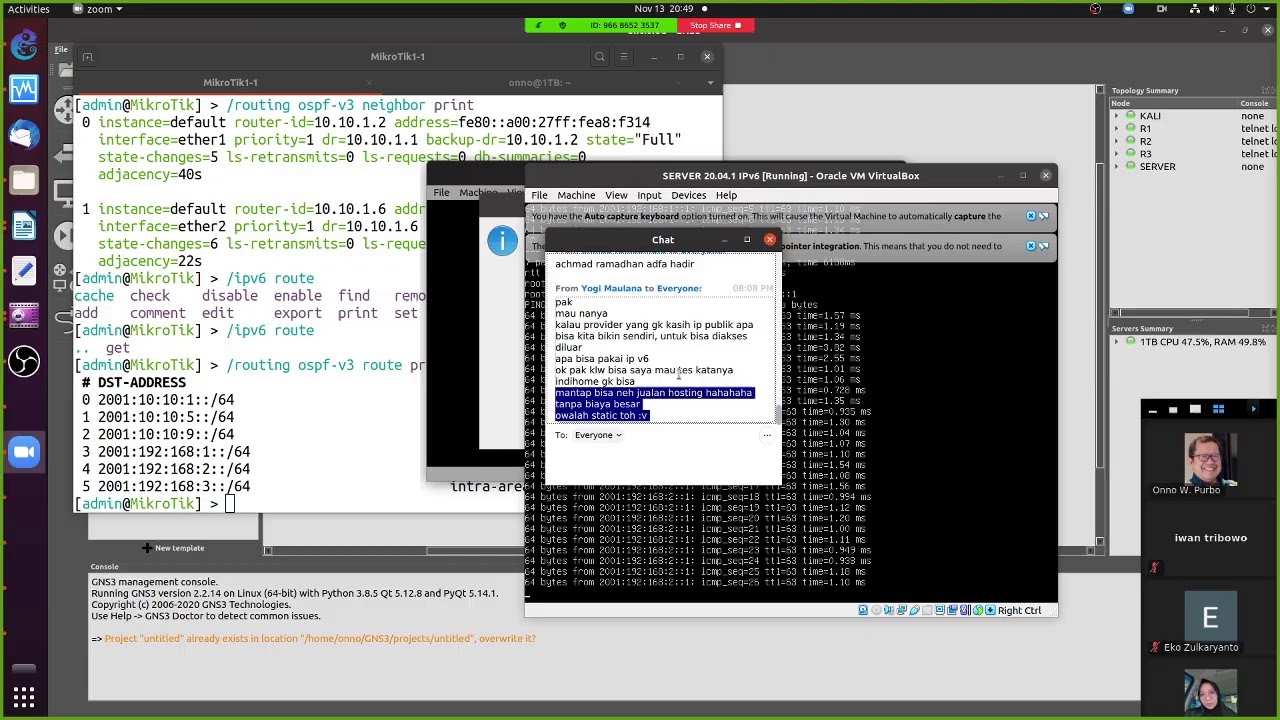The width and height of the screenshot is (1280, 720).
Task: Click VirtualBox keyboard capture arrow icon
Action: pos(989,610)
